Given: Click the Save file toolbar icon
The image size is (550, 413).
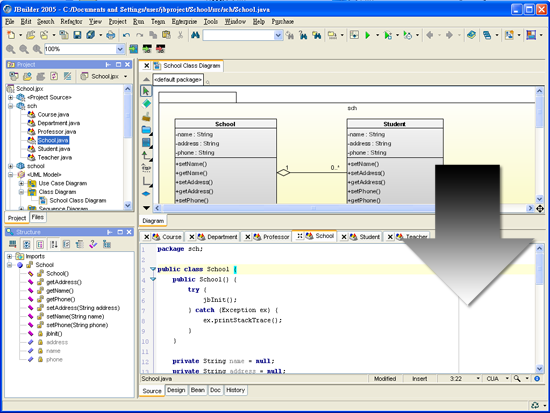Looking at the screenshot, I should 77,35.
